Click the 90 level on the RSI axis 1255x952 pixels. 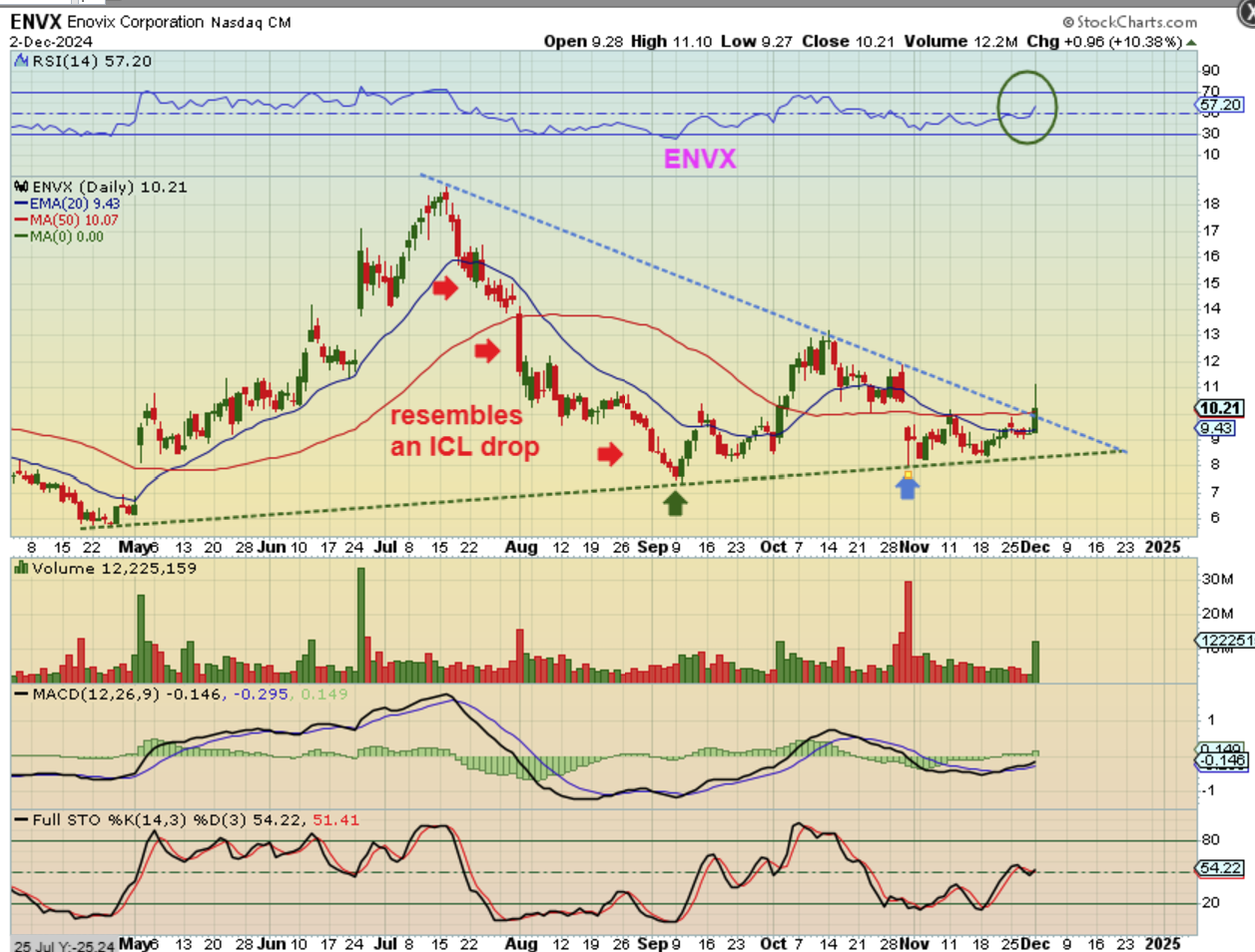(1211, 71)
